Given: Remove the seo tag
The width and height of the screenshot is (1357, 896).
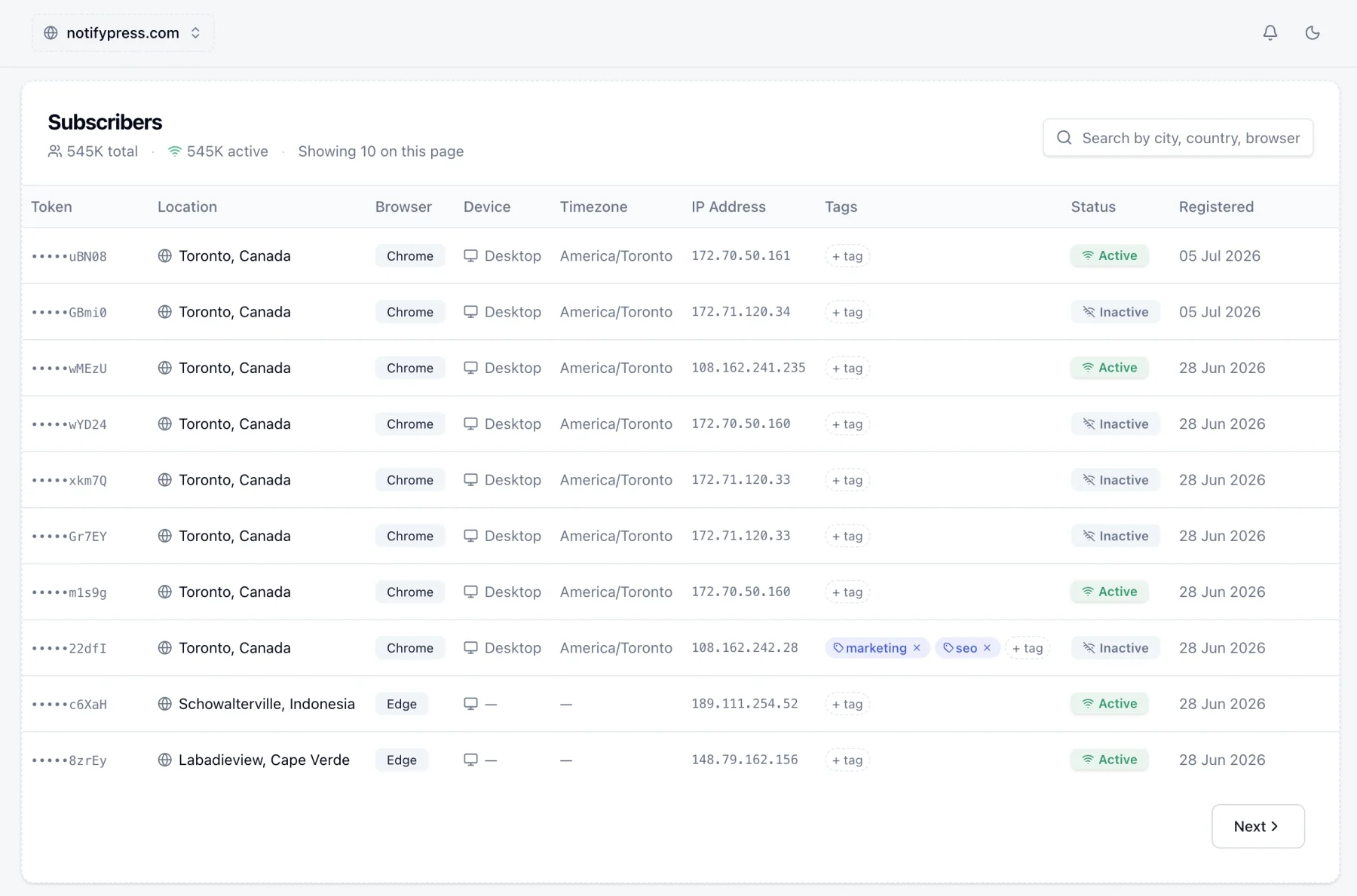Looking at the screenshot, I should tap(987, 648).
